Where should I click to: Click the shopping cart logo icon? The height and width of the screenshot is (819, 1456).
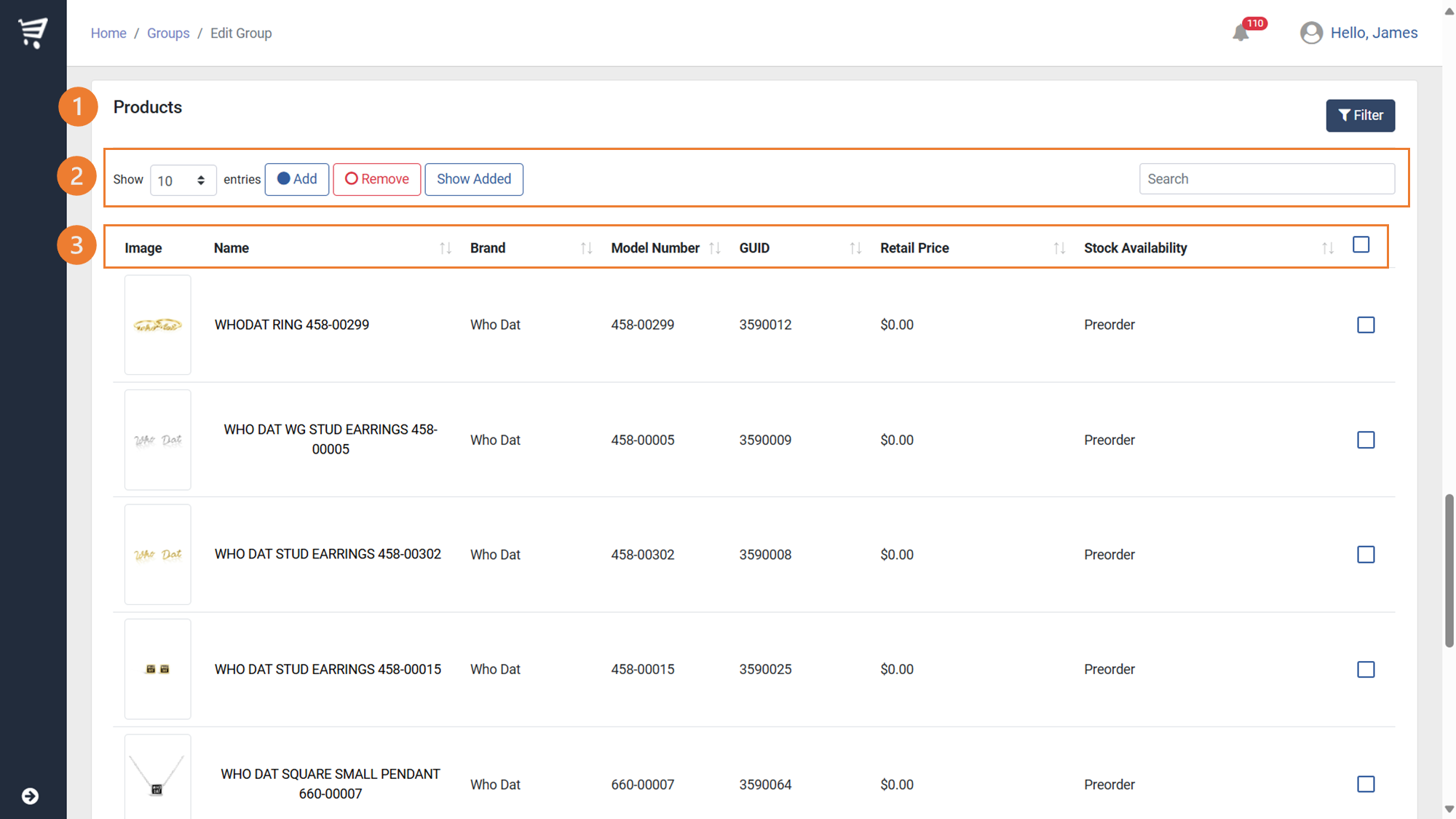click(33, 33)
